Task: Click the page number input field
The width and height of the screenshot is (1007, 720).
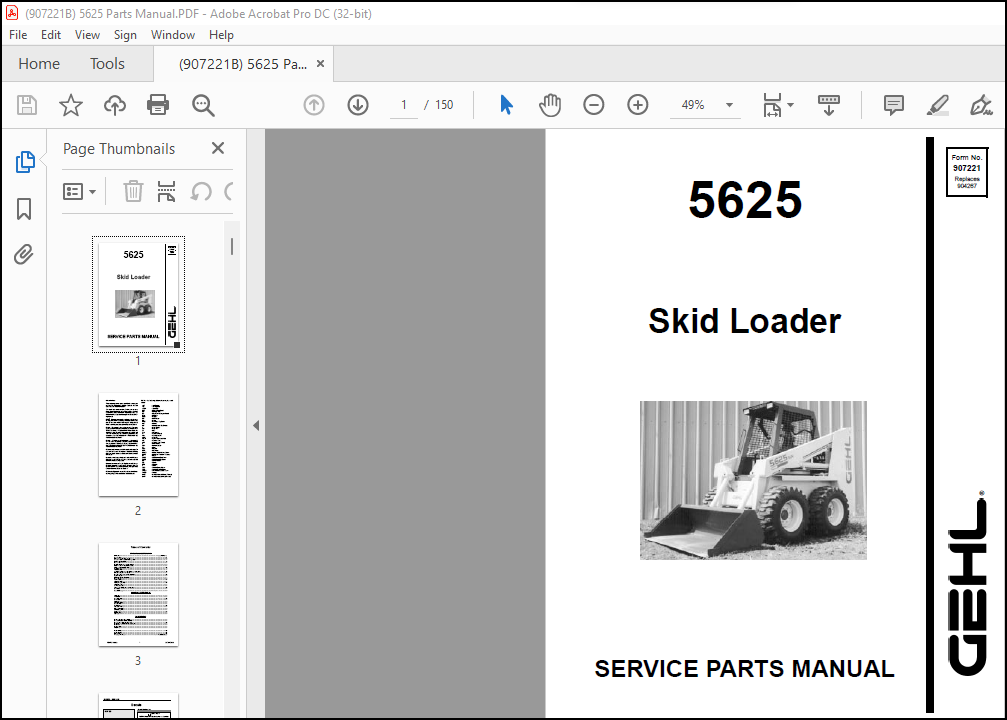Action: tap(404, 105)
